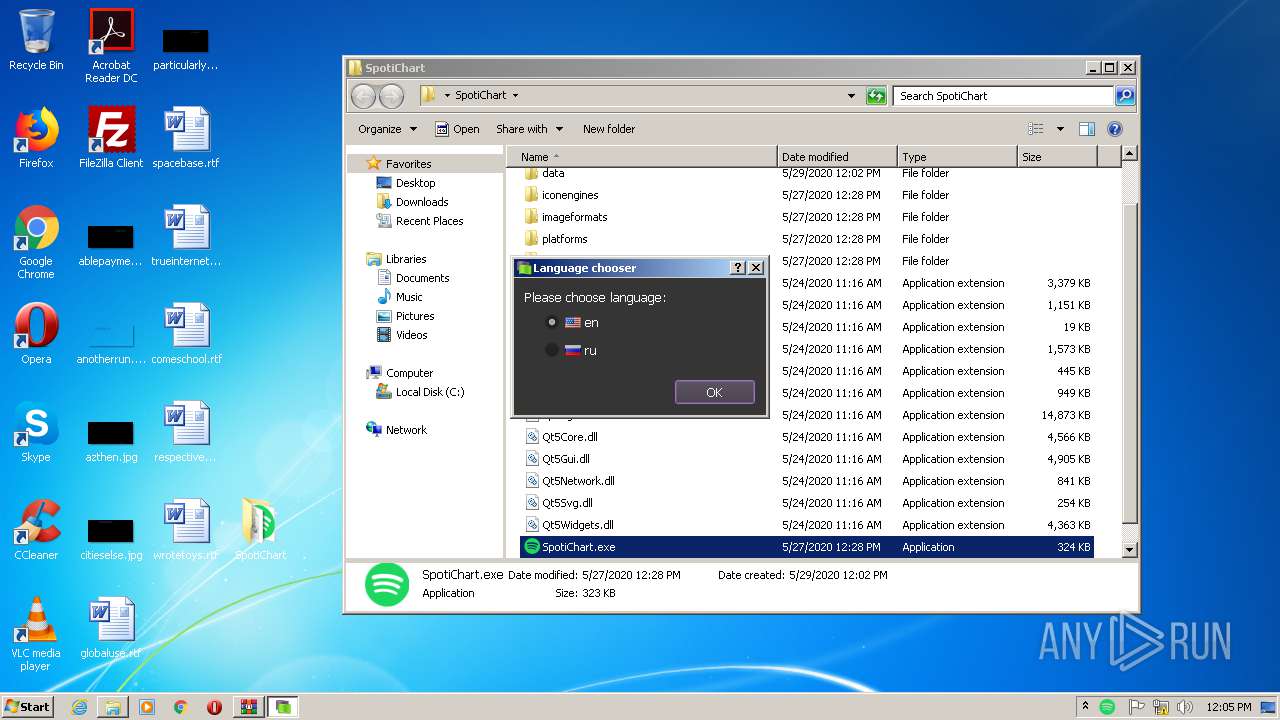
Task: Open VLC media player desktop icon
Action: click(x=36, y=634)
